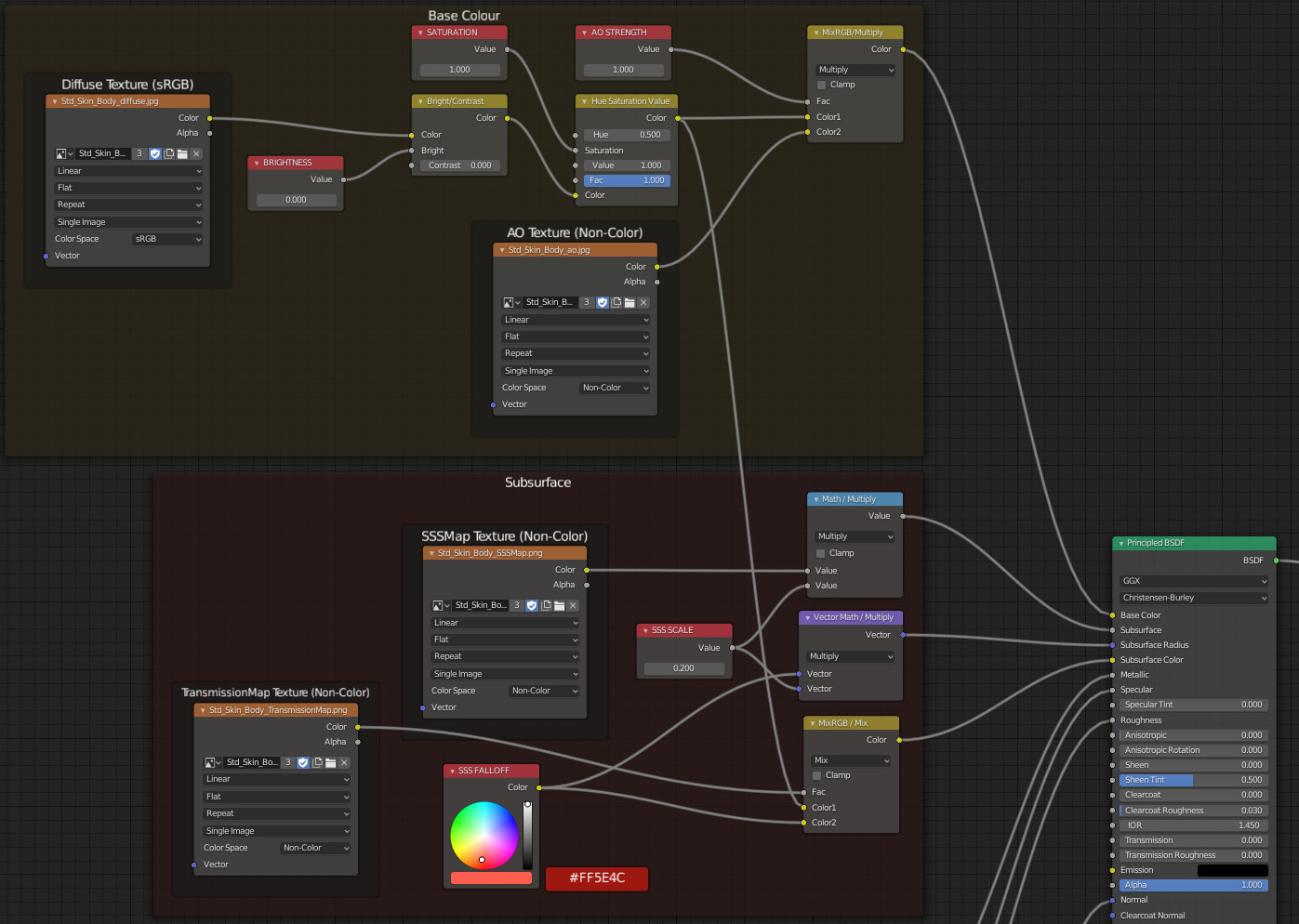Collapse the Hue Saturation Value node

click(584, 101)
